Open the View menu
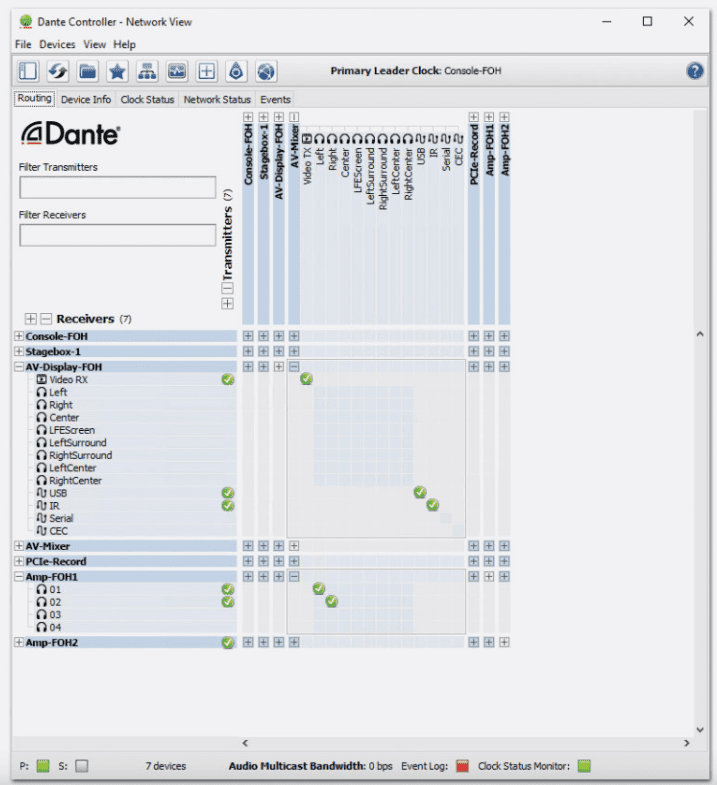The image size is (717, 785). point(94,44)
